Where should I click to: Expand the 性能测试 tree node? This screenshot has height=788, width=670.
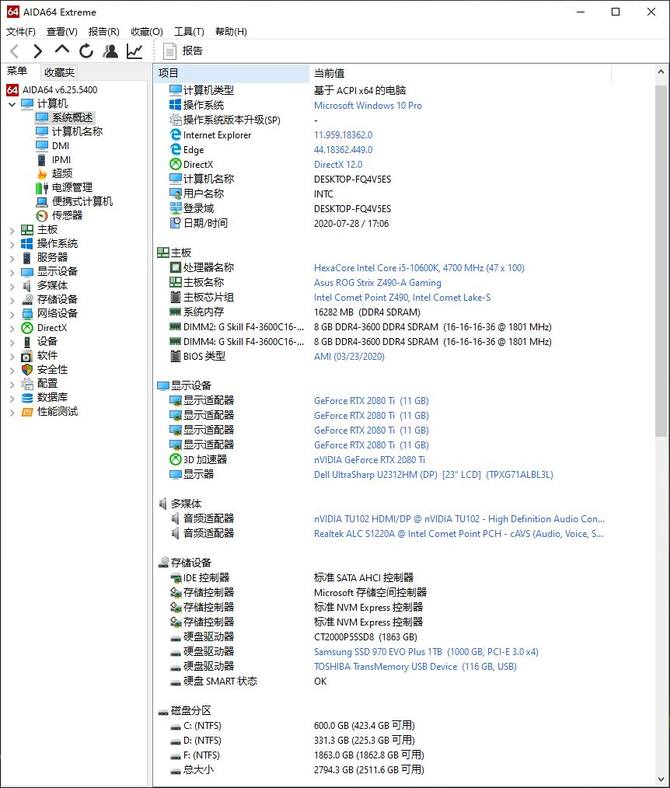[12, 412]
